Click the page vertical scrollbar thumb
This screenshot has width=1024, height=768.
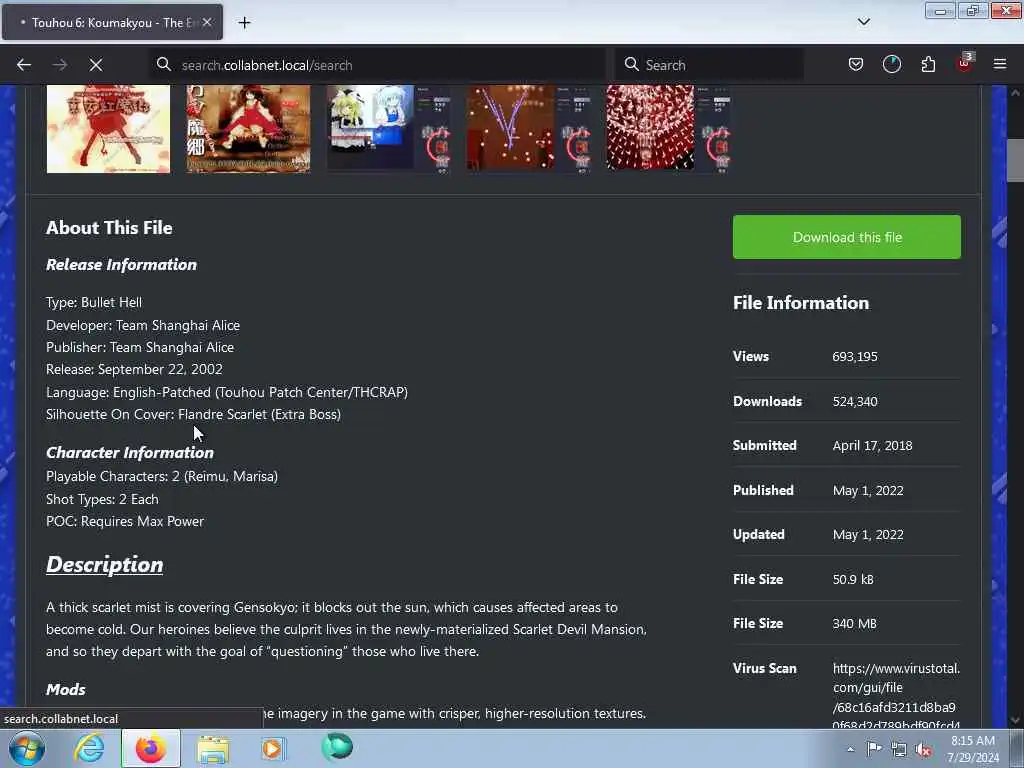point(1015,161)
